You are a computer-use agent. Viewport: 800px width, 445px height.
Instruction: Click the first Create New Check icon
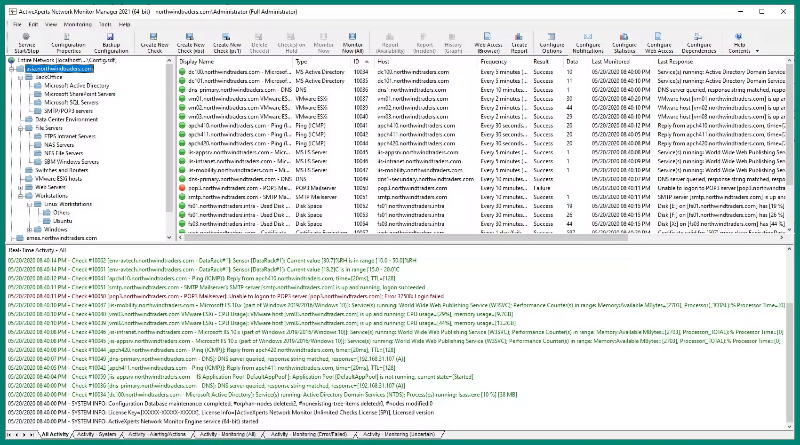pos(154,37)
